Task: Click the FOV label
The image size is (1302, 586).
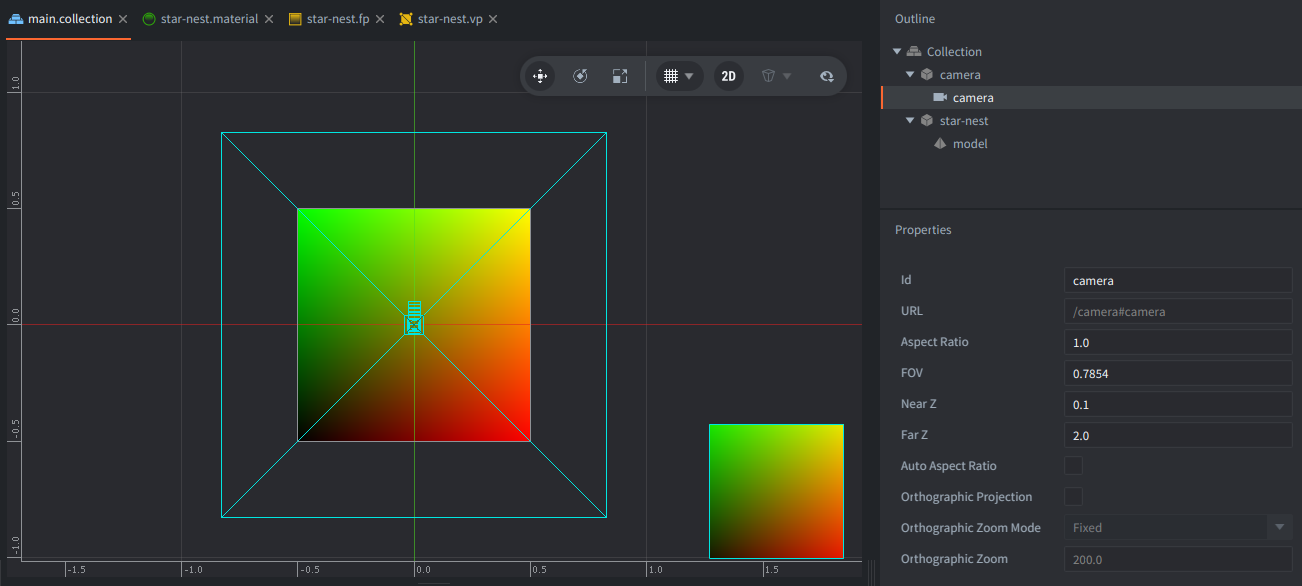Action: tap(912, 374)
